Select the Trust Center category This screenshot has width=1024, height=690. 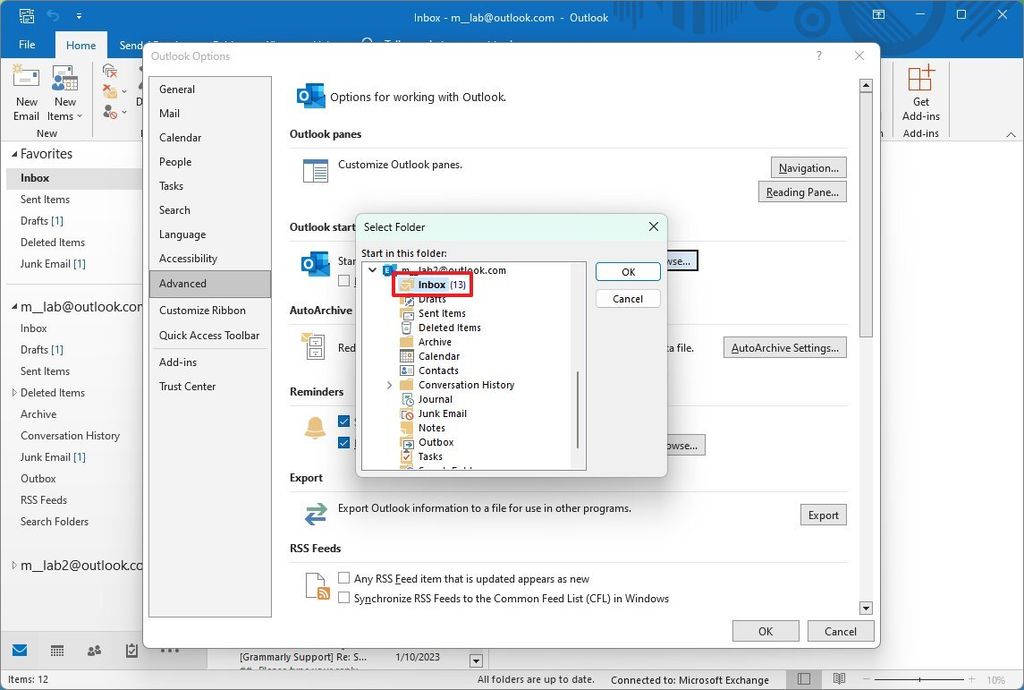[187, 386]
